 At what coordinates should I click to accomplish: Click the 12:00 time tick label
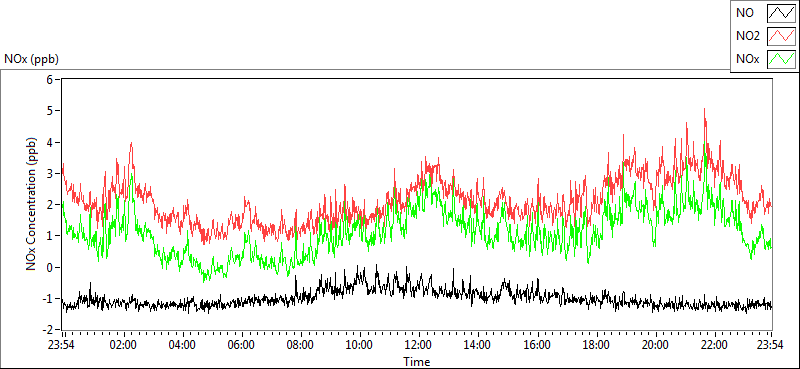[419, 345]
